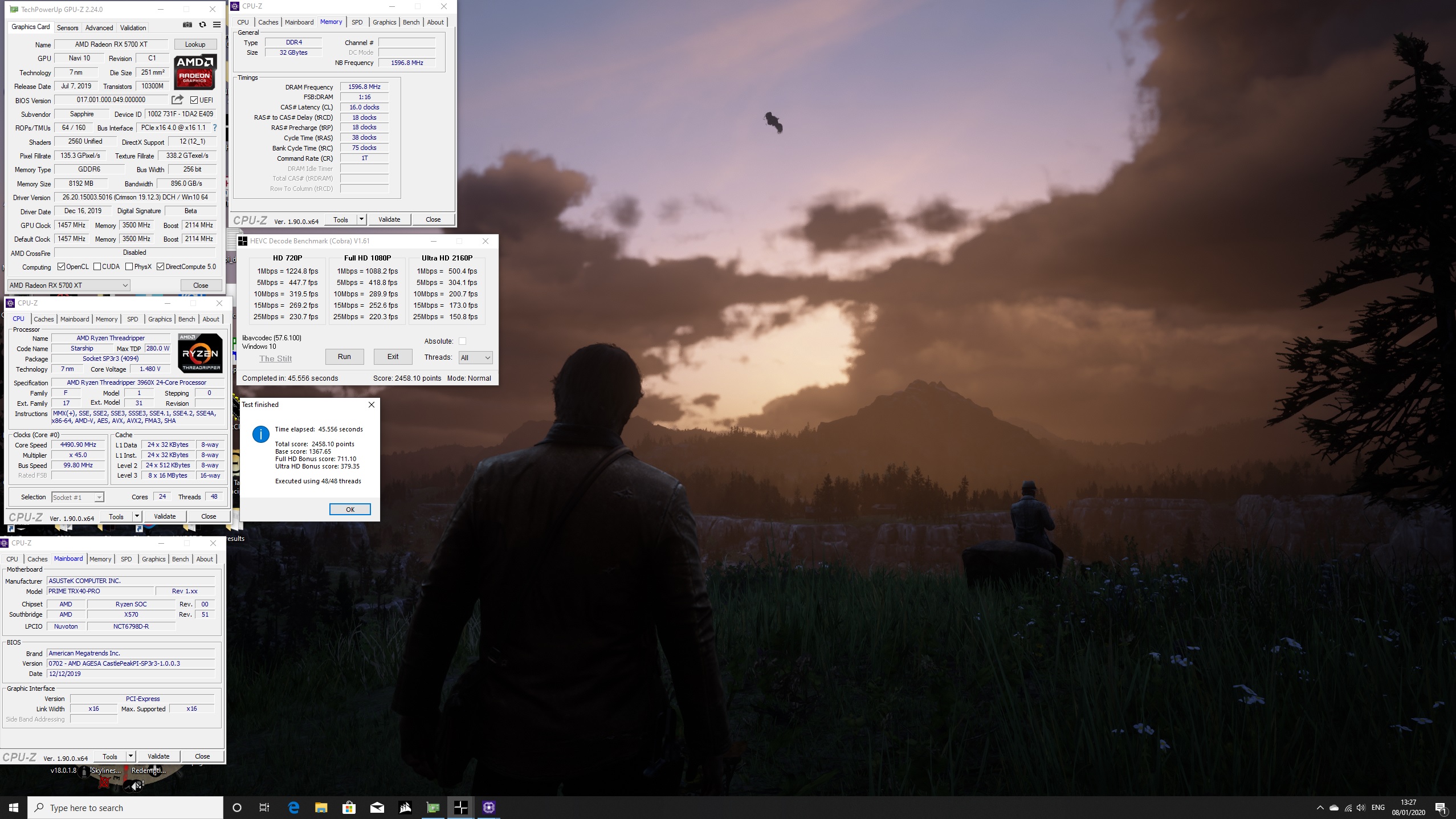This screenshot has width=1456, height=819.
Task: Click Validate in CPU-Z Mainboard window
Action: pos(158,756)
